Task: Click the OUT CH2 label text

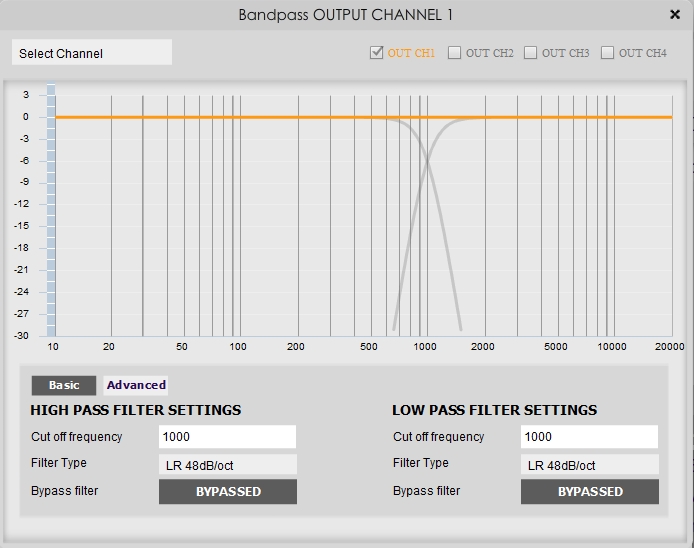Action: coord(490,53)
